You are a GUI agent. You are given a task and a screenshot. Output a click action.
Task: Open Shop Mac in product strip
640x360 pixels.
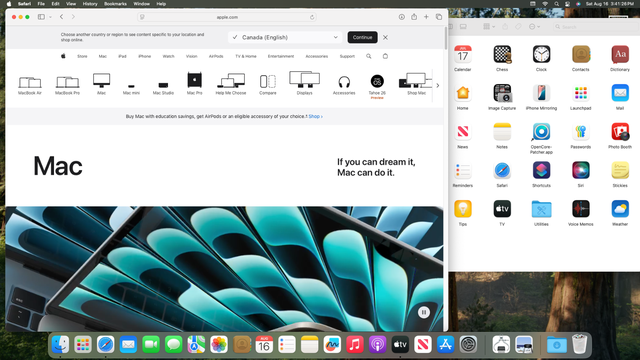(416, 84)
